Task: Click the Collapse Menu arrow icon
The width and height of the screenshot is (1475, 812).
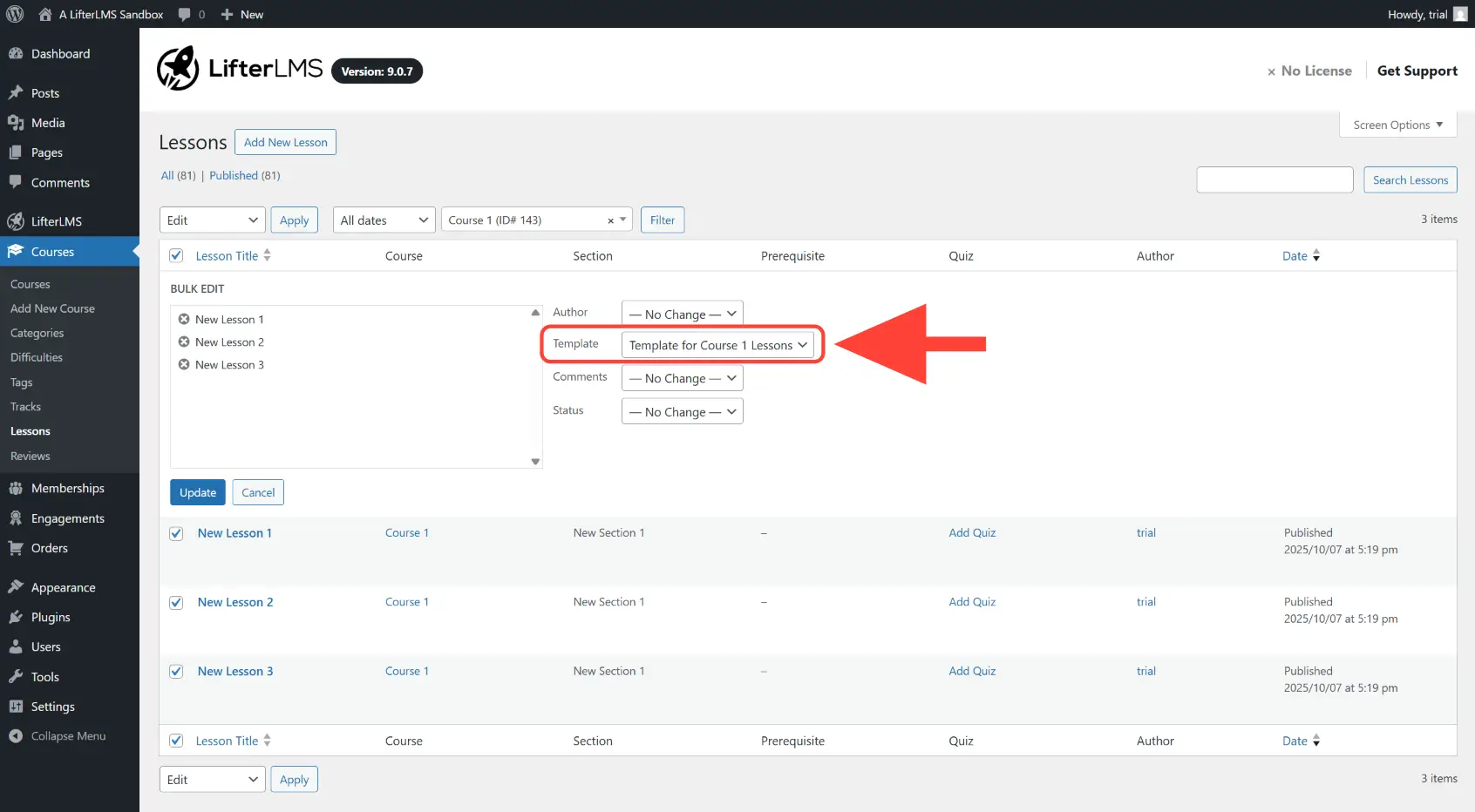Action: tap(16, 736)
